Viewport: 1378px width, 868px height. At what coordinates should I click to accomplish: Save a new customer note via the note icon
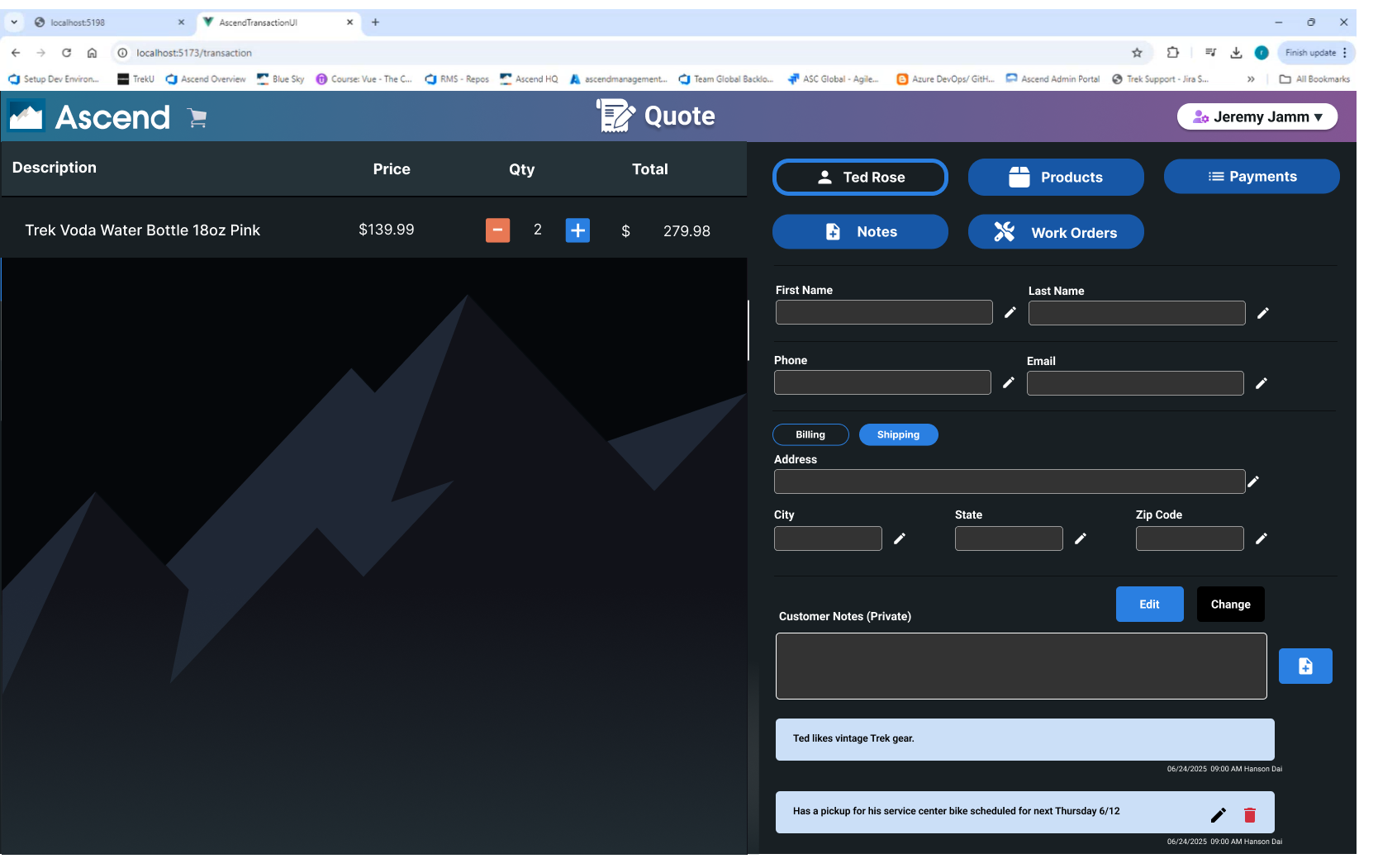pyautogui.click(x=1305, y=666)
